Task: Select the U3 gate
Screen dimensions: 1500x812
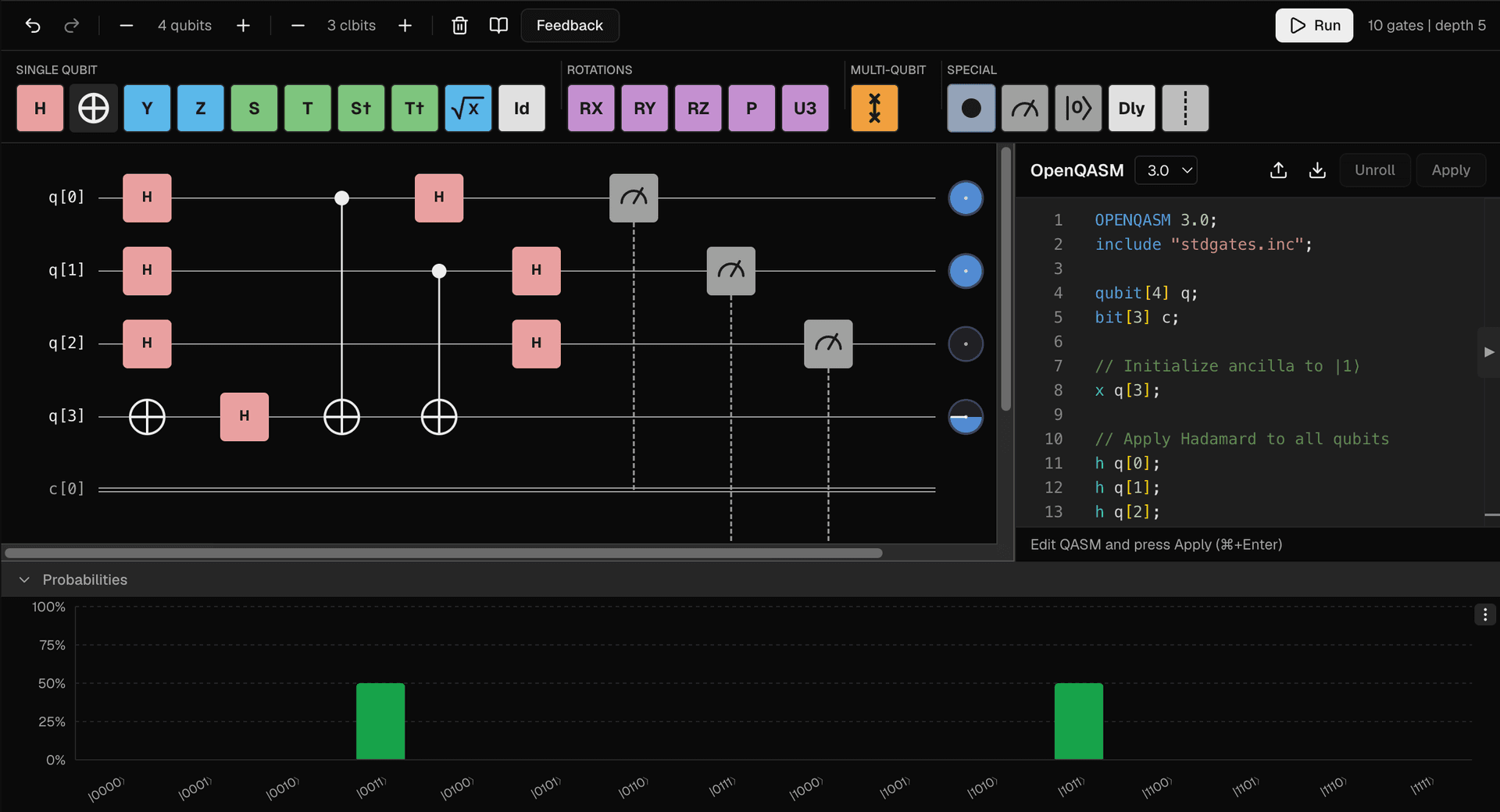Action: pos(805,109)
